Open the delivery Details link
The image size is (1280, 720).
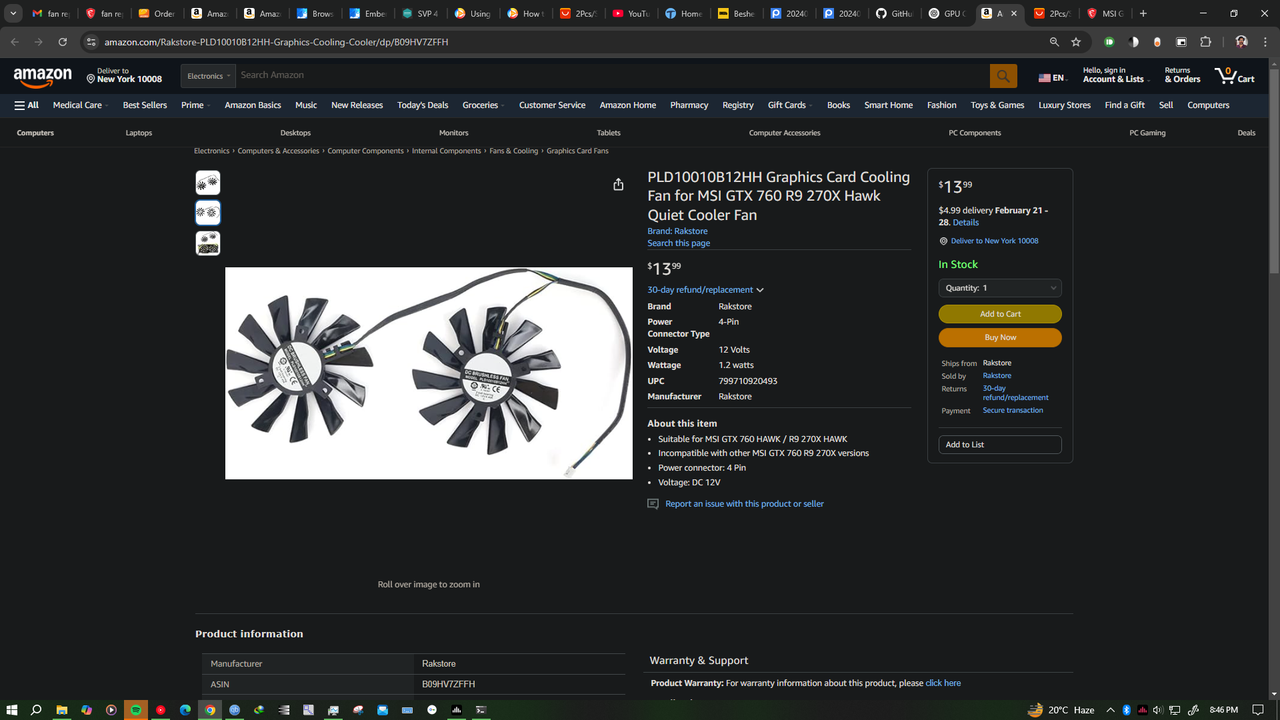pos(966,223)
